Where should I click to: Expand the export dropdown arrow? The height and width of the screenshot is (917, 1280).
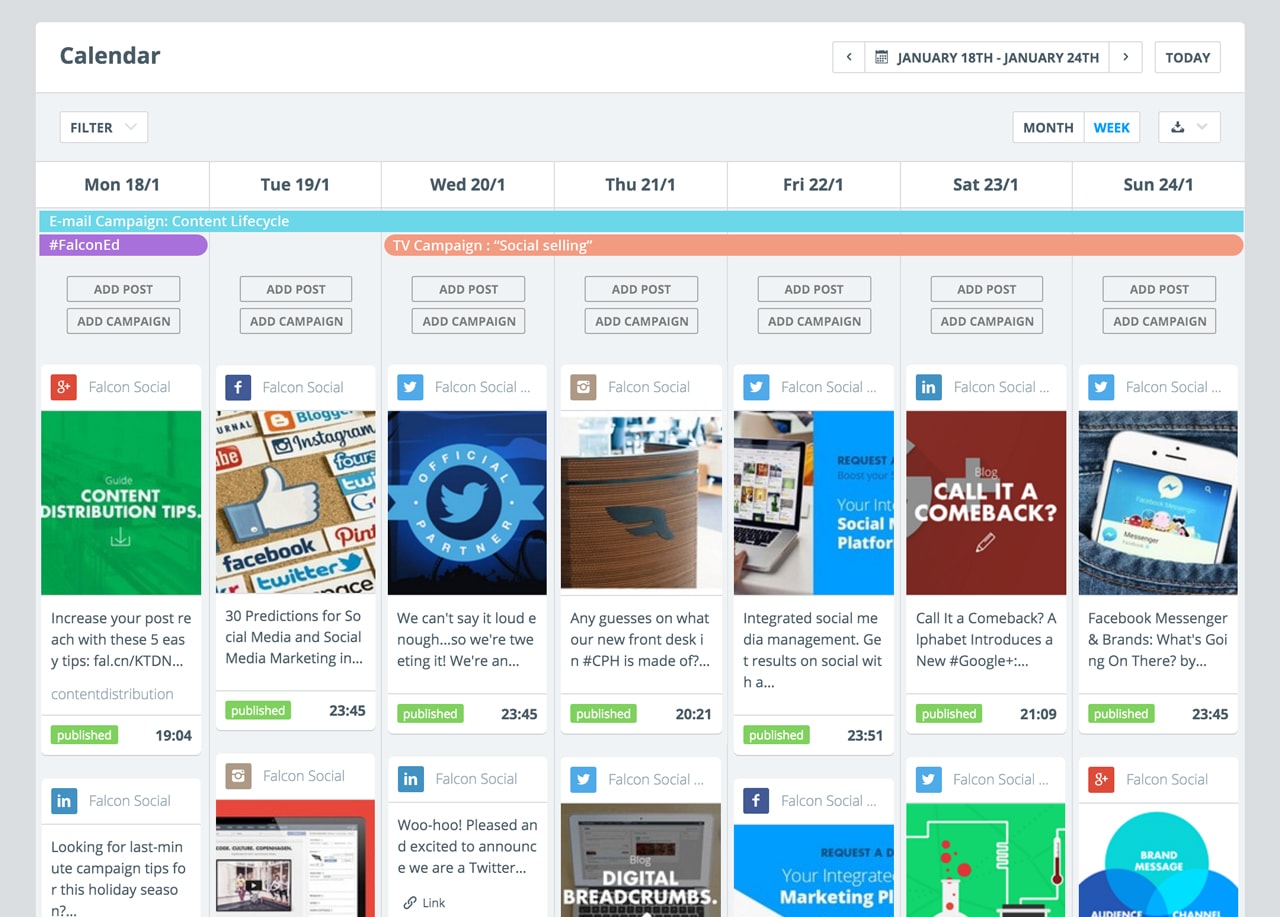[1202, 127]
